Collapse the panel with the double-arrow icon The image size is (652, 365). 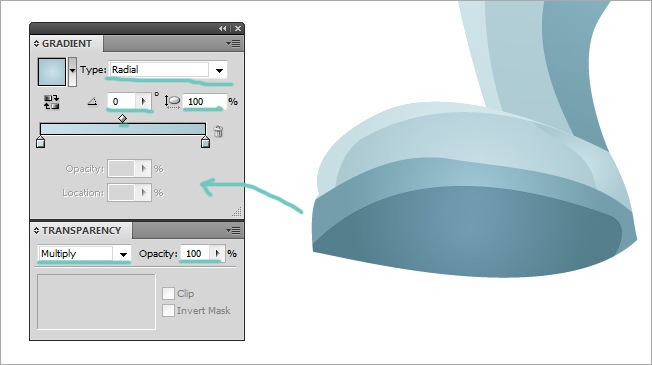[x=223, y=29]
